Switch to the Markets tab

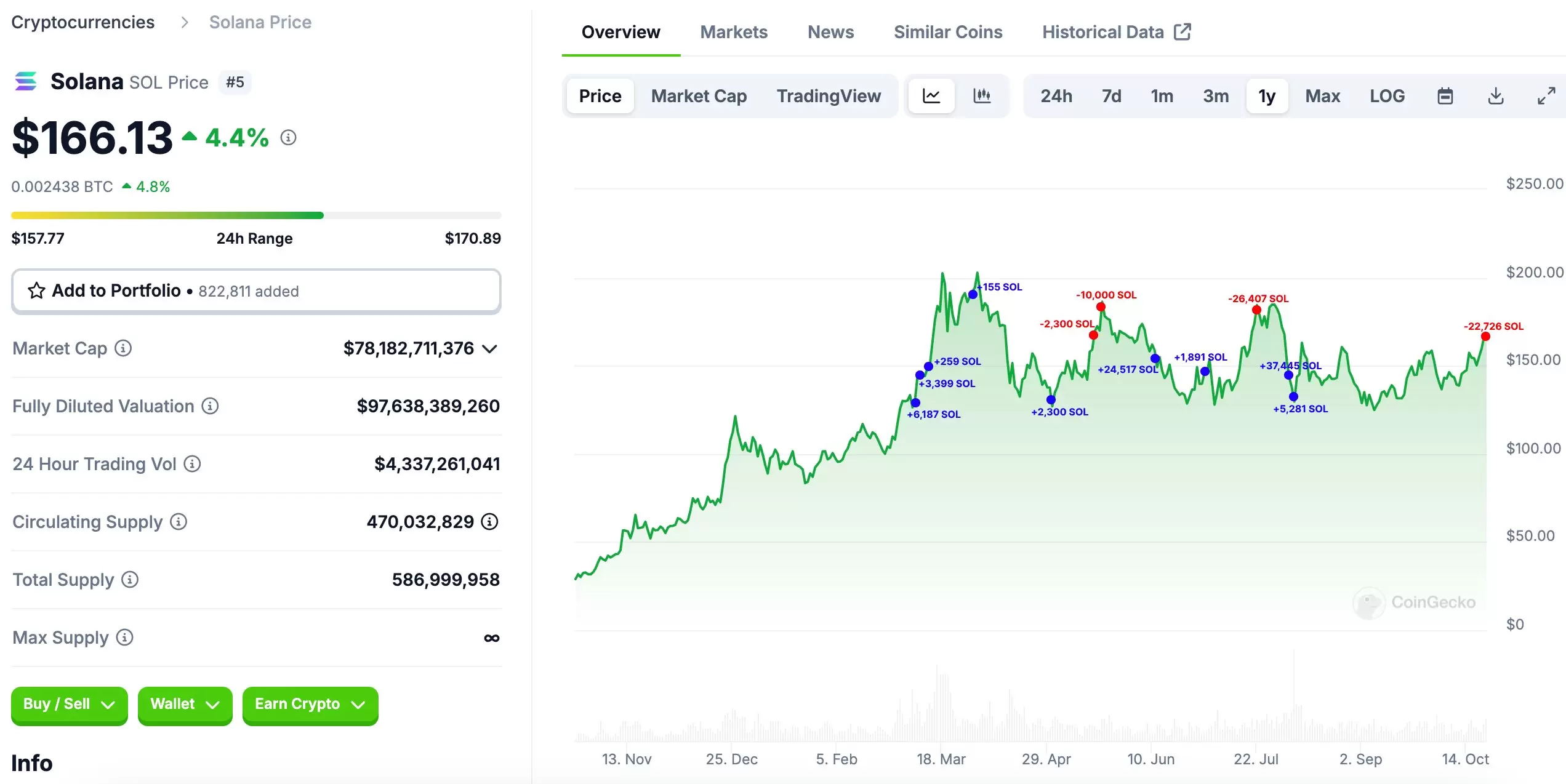coord(734,32)
